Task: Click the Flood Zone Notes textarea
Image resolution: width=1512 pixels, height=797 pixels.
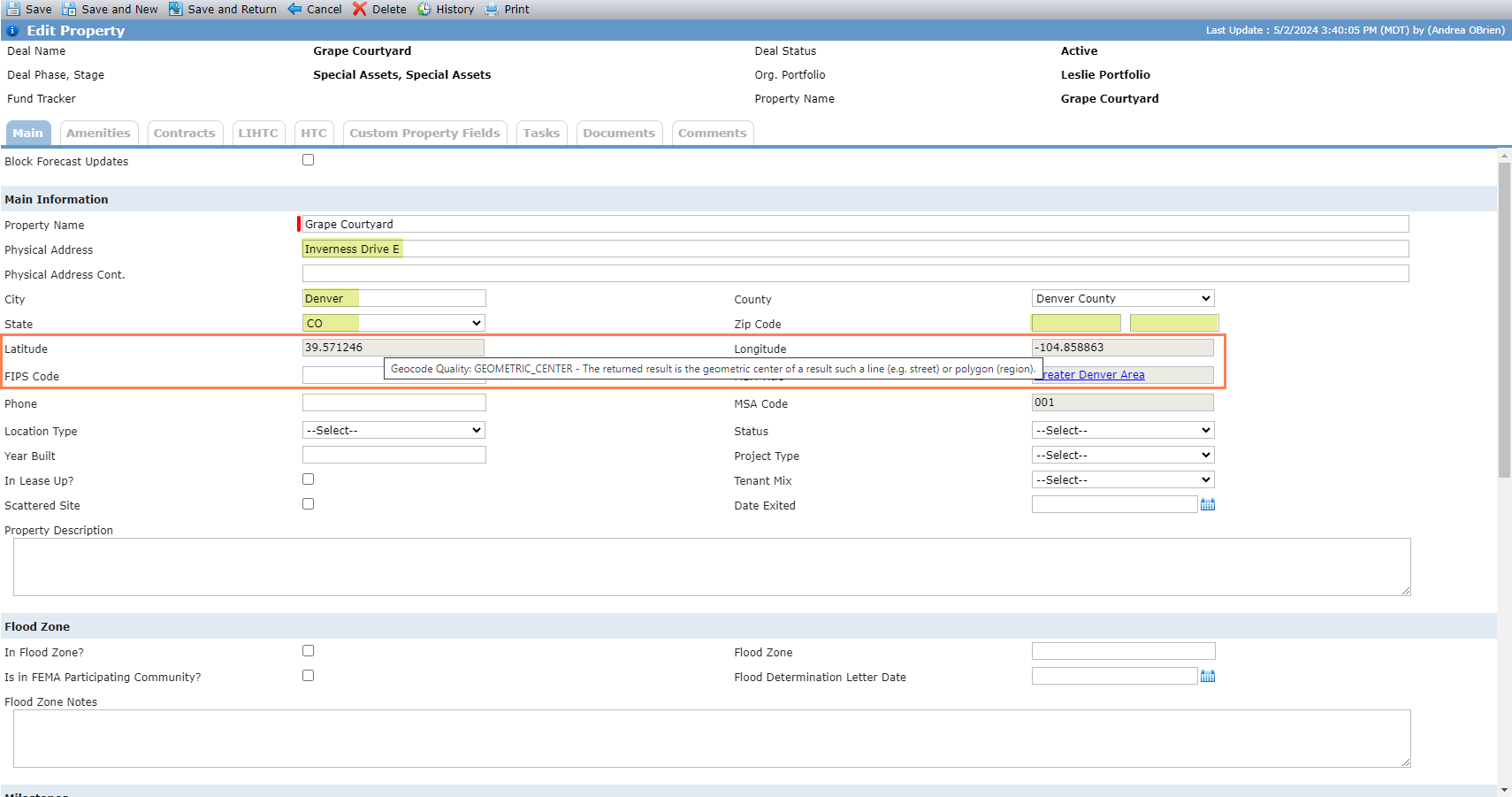Action: tap(712, 739)
